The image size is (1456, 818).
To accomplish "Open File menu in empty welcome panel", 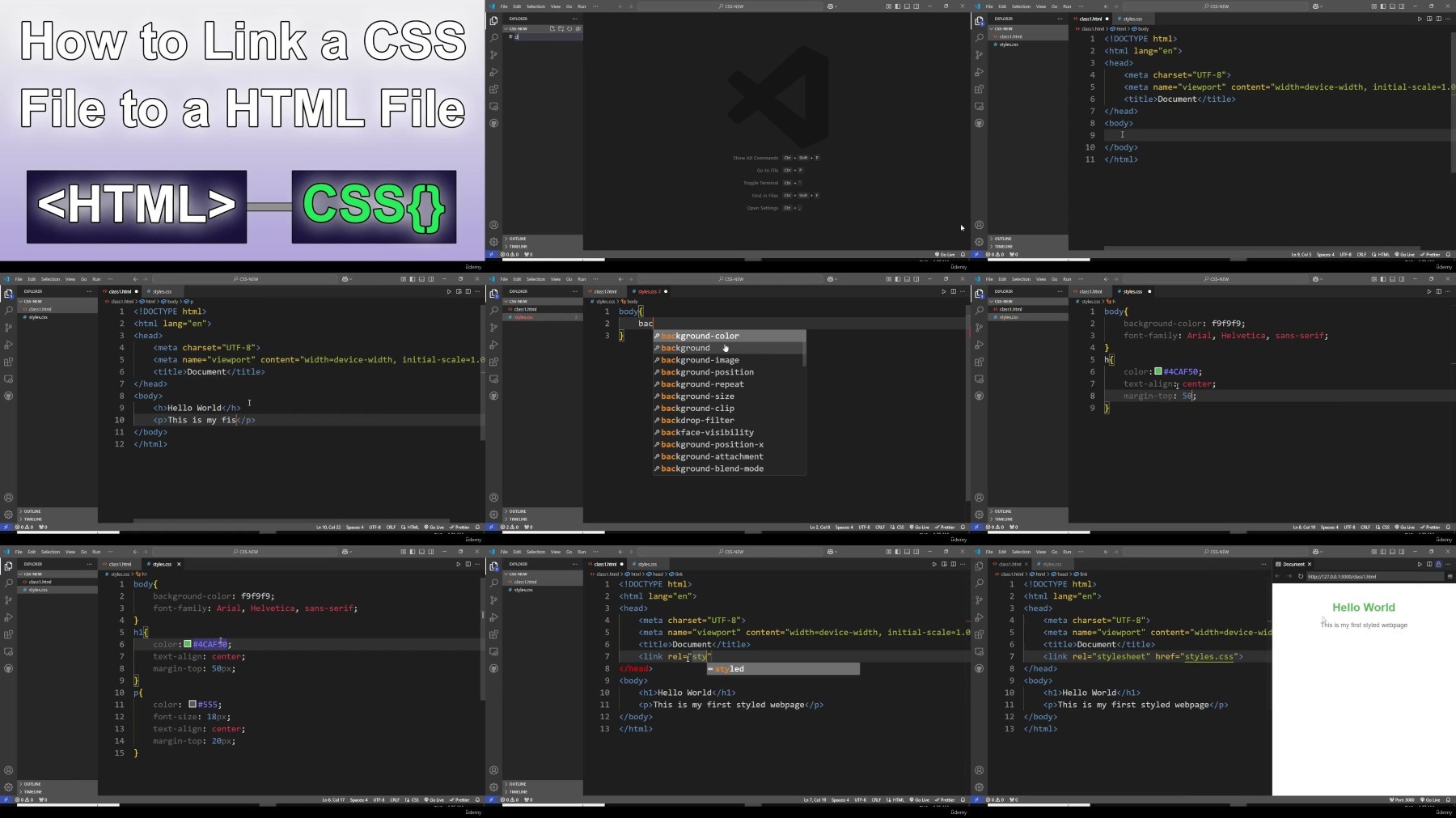I will tap(504, 6).
